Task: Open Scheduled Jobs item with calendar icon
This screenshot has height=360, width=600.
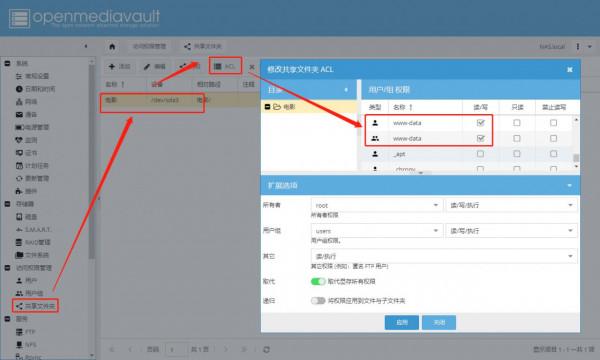Action: pyautogui.click(x=32, y=166)
